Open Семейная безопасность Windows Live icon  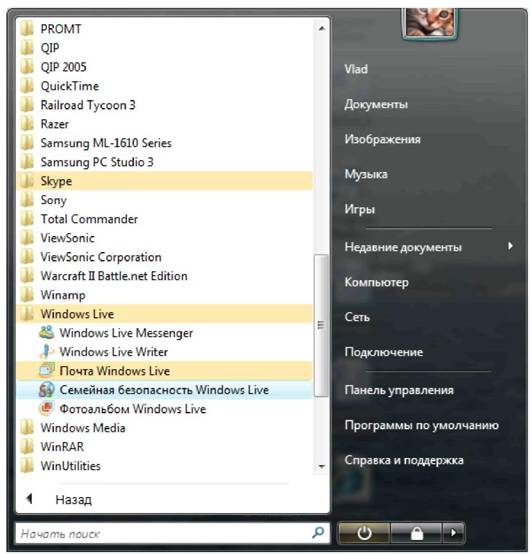[46, 390]
